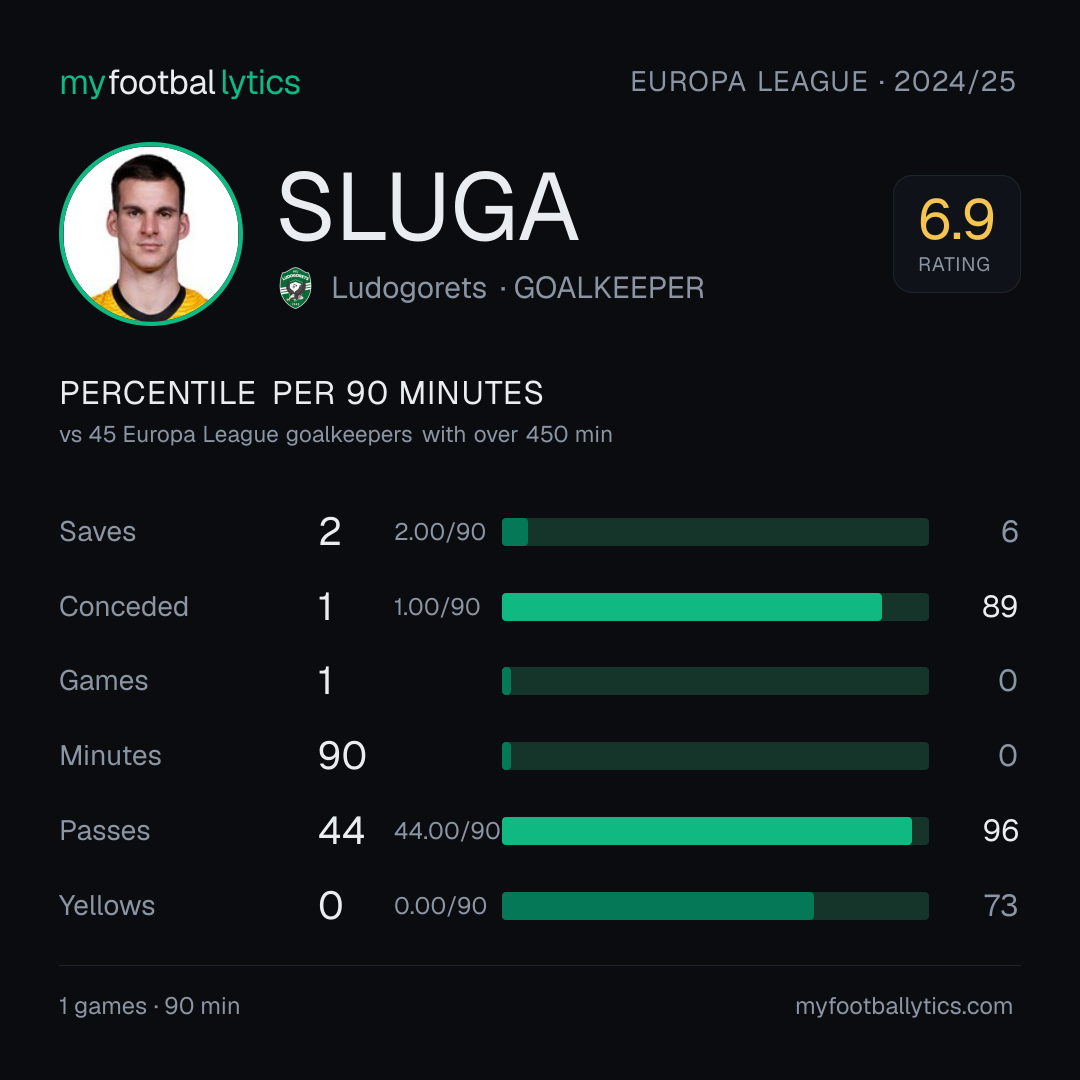
Task: Select the SLUGA player name
Action: [x=428, y=207]
